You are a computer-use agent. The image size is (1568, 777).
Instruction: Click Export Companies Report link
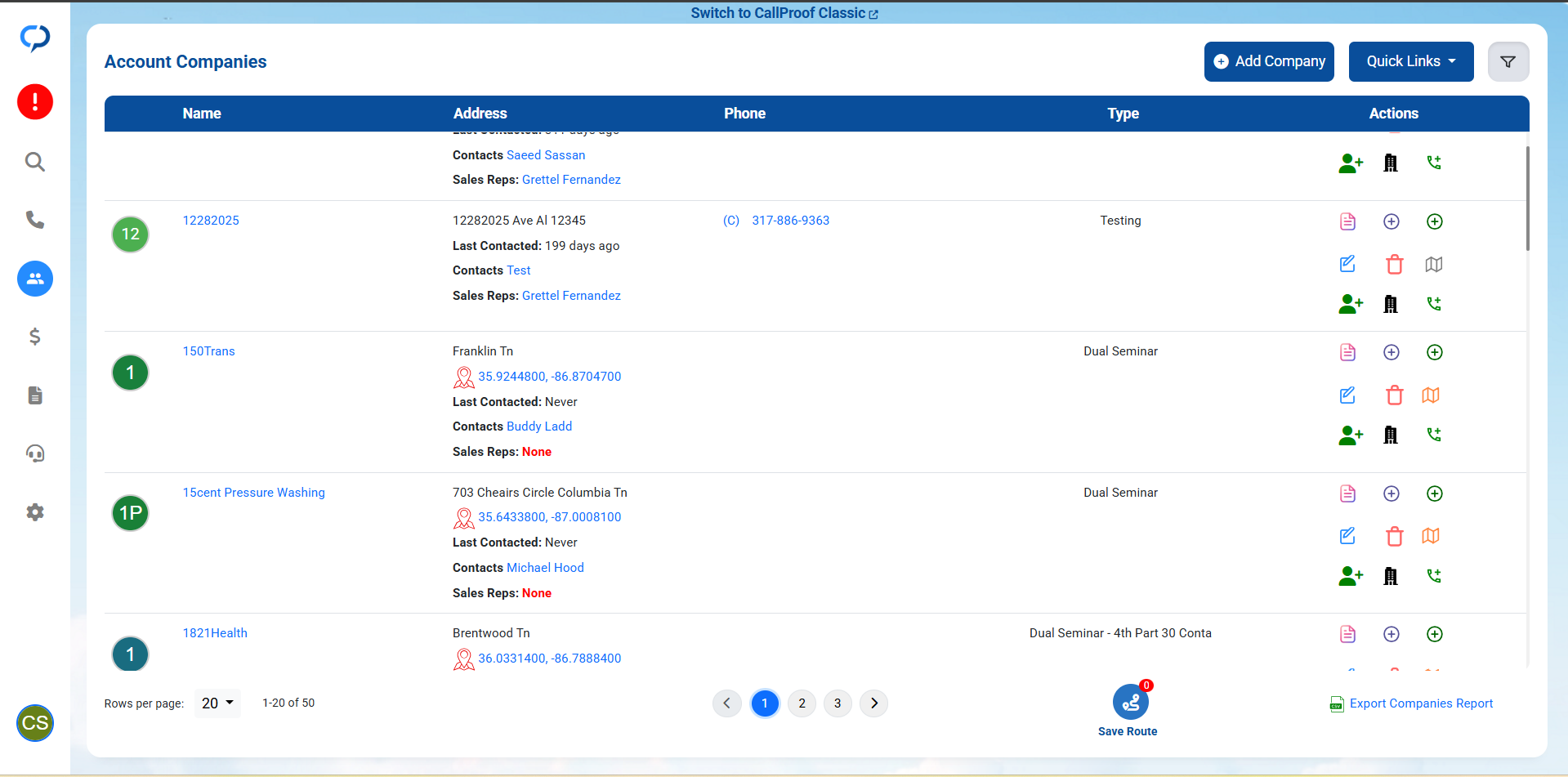click(1411, 703)
